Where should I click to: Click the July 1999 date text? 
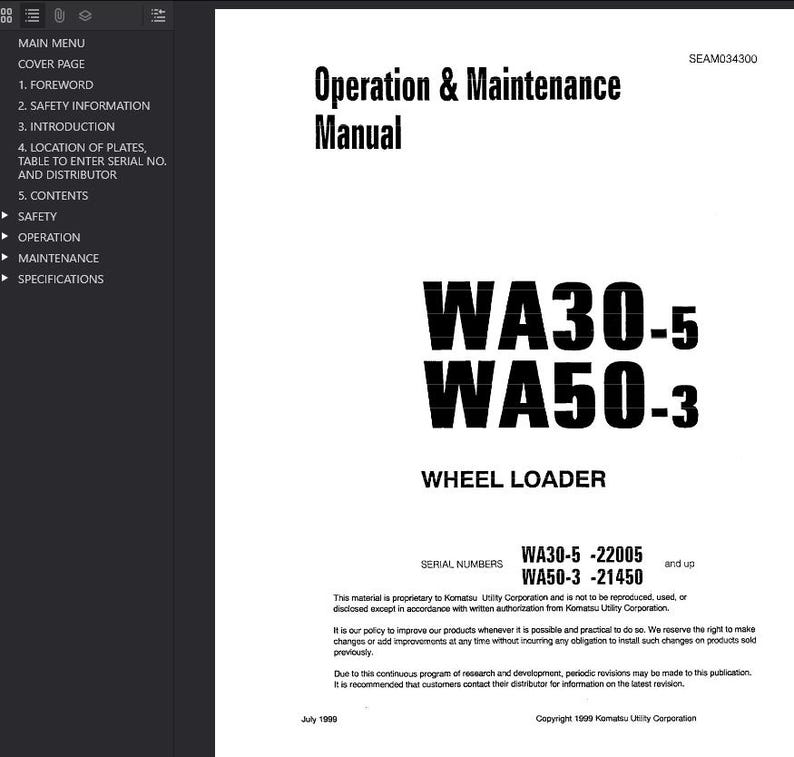319,719
